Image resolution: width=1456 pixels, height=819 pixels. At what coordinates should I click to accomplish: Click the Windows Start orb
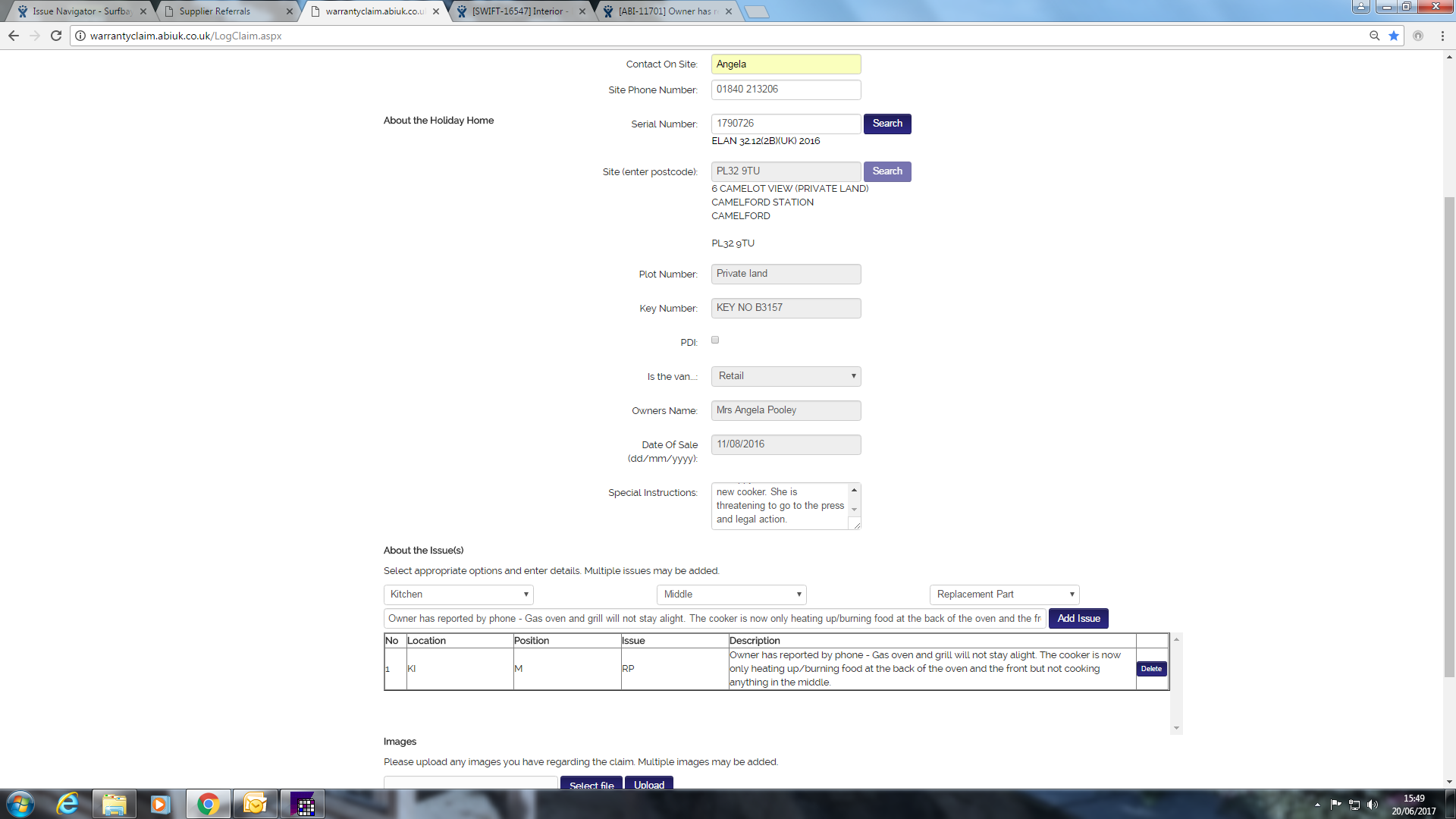click(x=20, y=804)
